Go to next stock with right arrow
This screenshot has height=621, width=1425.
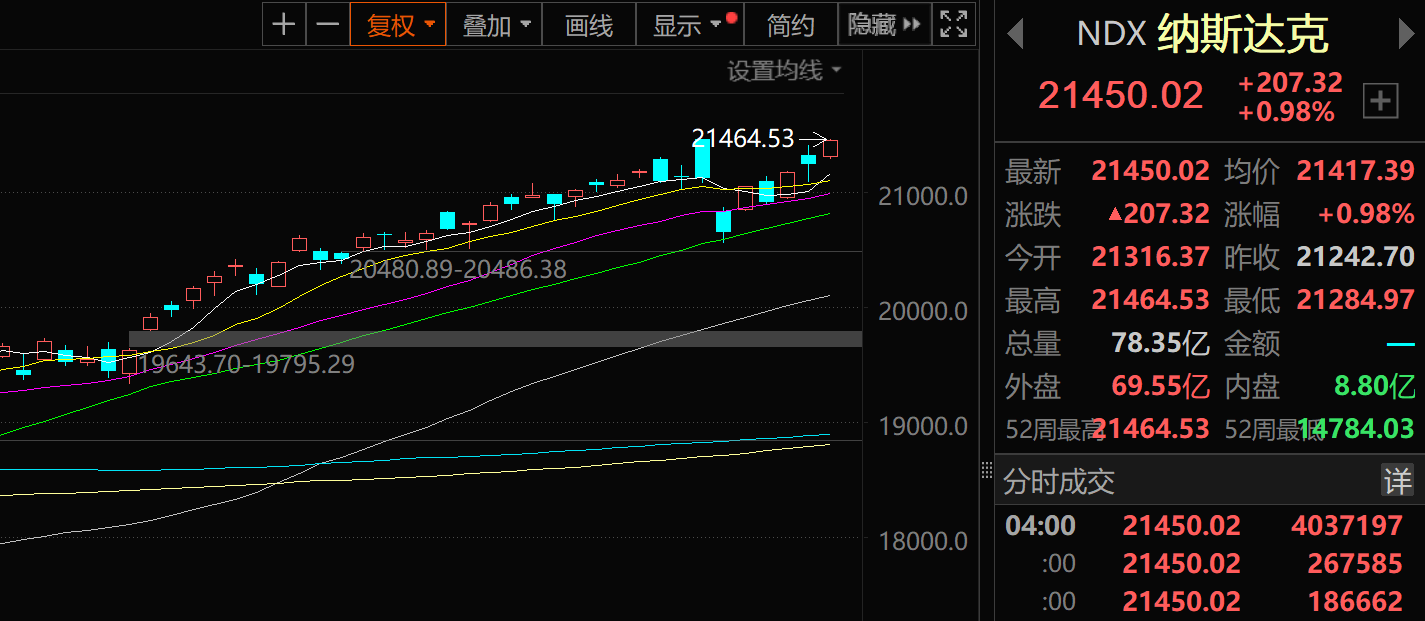click(x=1406, y=34)
